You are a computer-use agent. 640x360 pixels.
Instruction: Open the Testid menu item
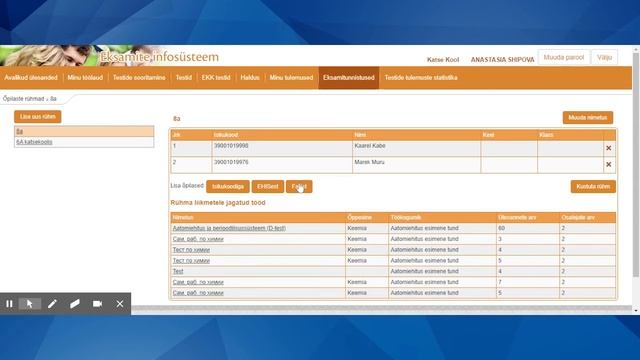[x=184, y=78]
